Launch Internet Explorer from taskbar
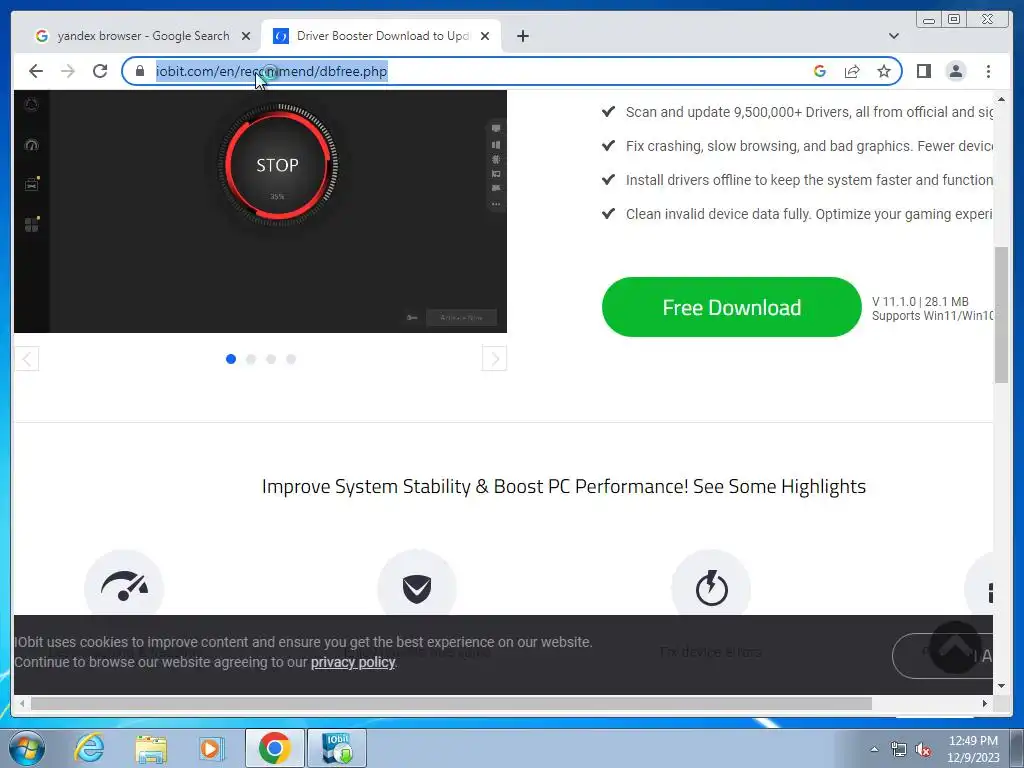The width and height of the screenshot is (1024, 768). tap(89, 748)
